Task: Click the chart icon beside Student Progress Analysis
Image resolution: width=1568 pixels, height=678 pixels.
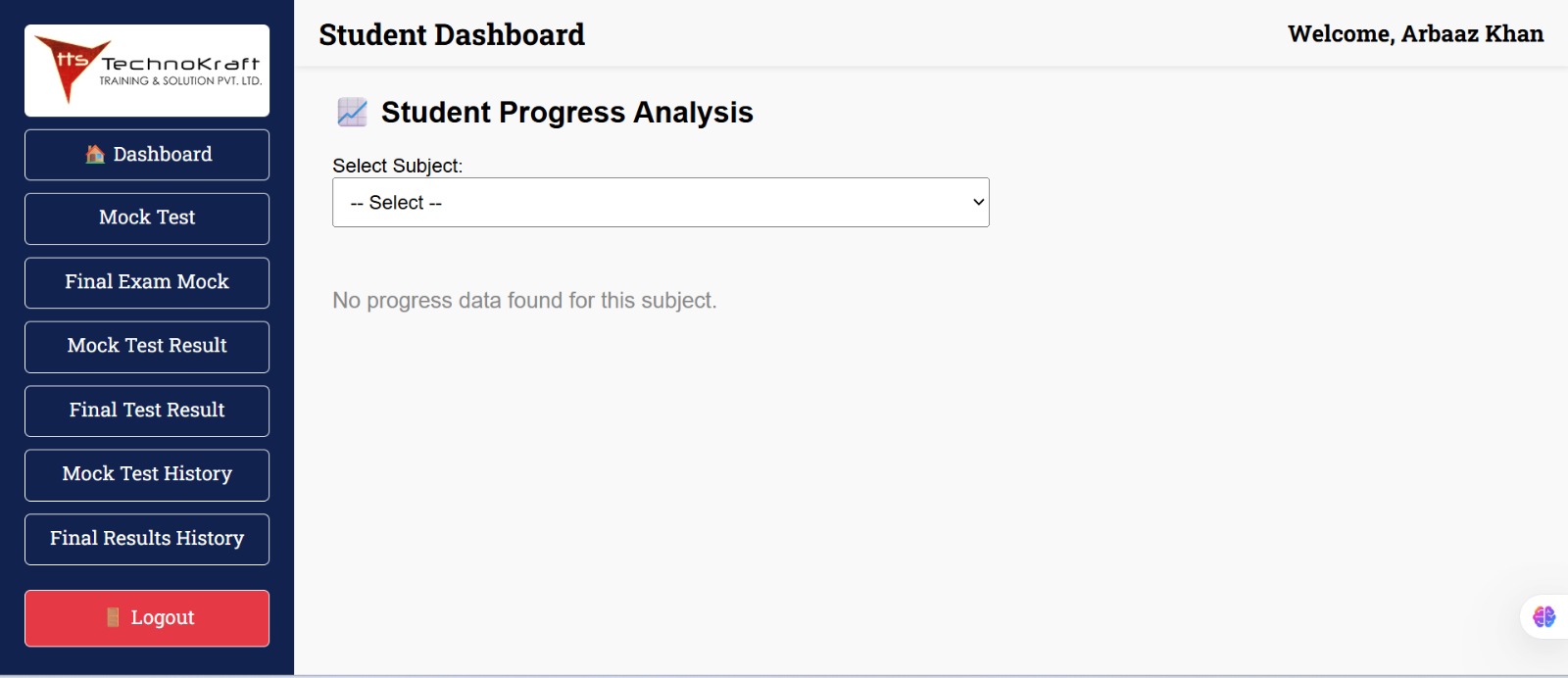Action: click(350, 112)
